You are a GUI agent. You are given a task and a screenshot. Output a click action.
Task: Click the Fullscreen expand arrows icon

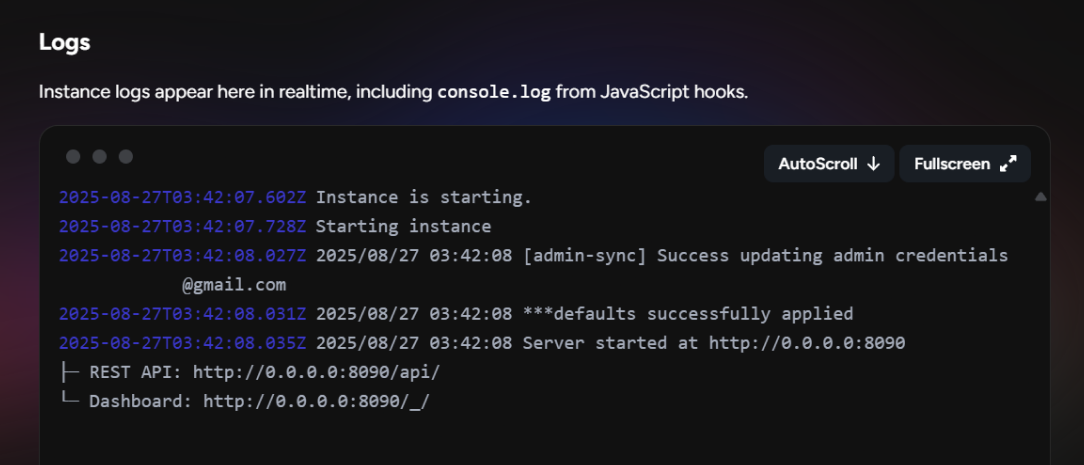(1008, 164)
